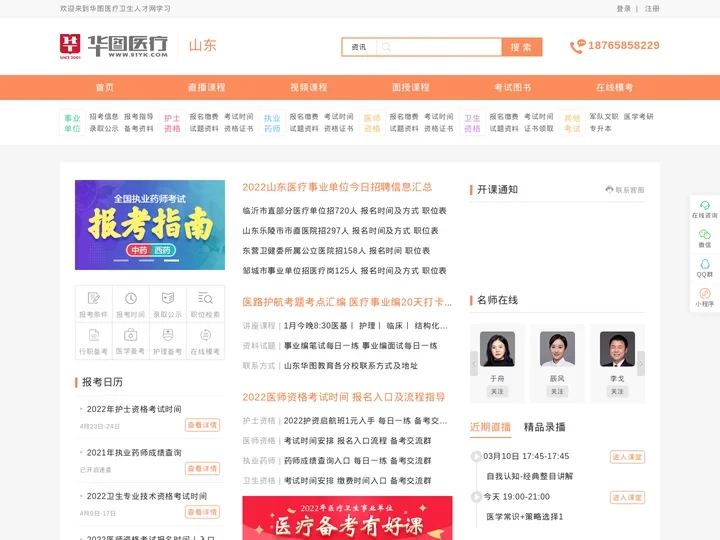Click the 联系客服 headset icon

point(609,190)
